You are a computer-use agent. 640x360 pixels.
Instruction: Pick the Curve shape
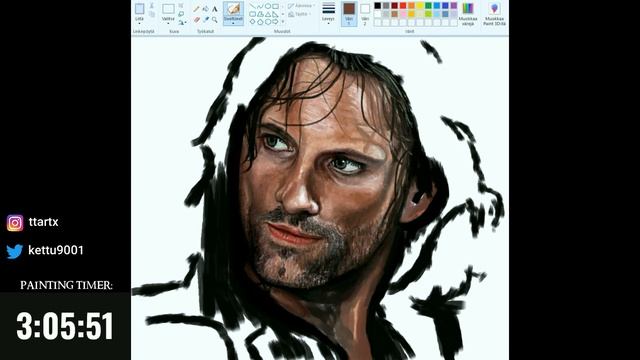point(260,6)
